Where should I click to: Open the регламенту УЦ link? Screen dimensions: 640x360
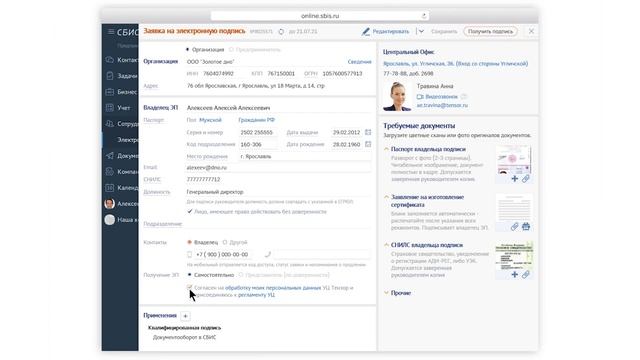(256, 295)
